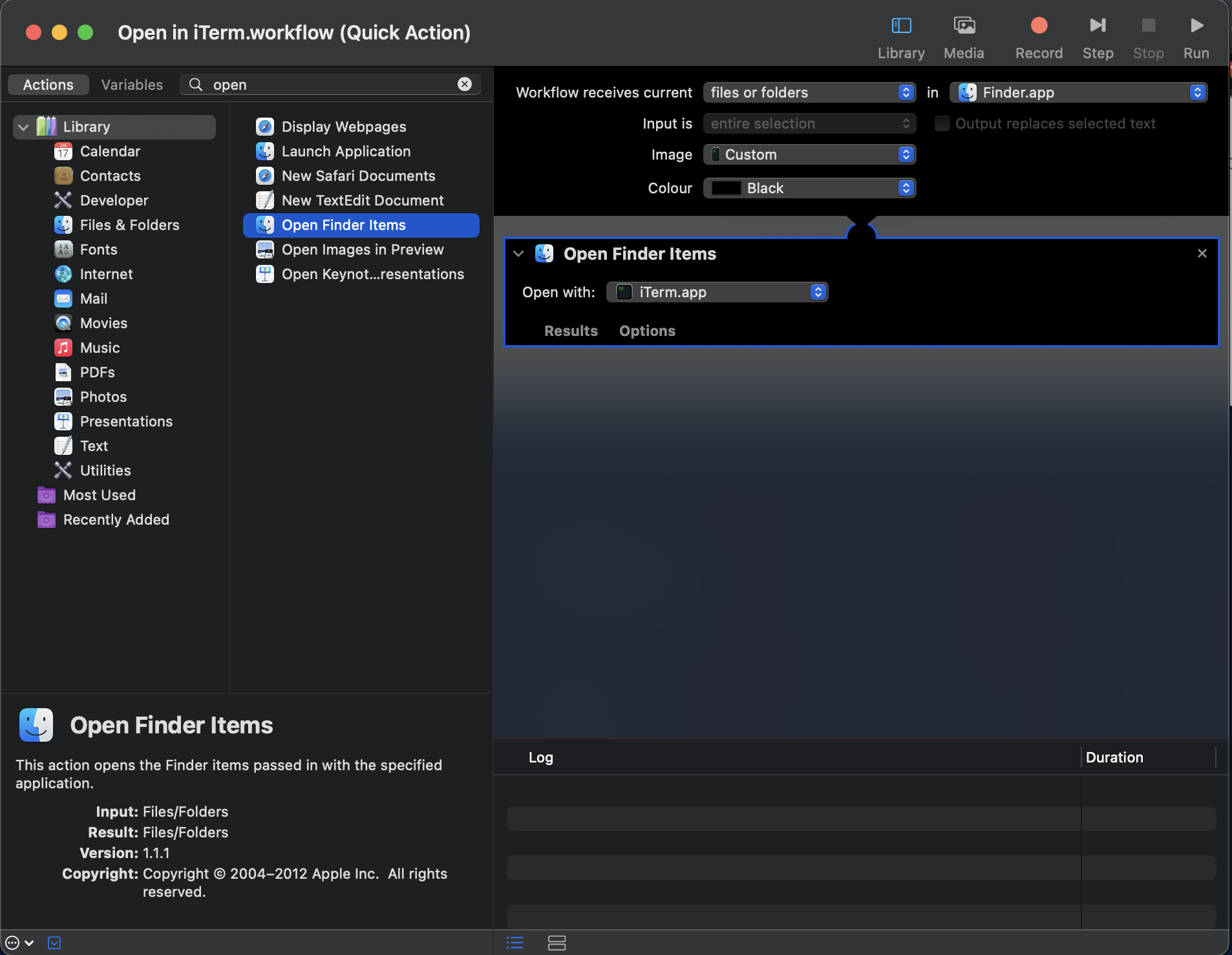Select the Internet category
Screen dimensions: 1232x955
point(106,275)
